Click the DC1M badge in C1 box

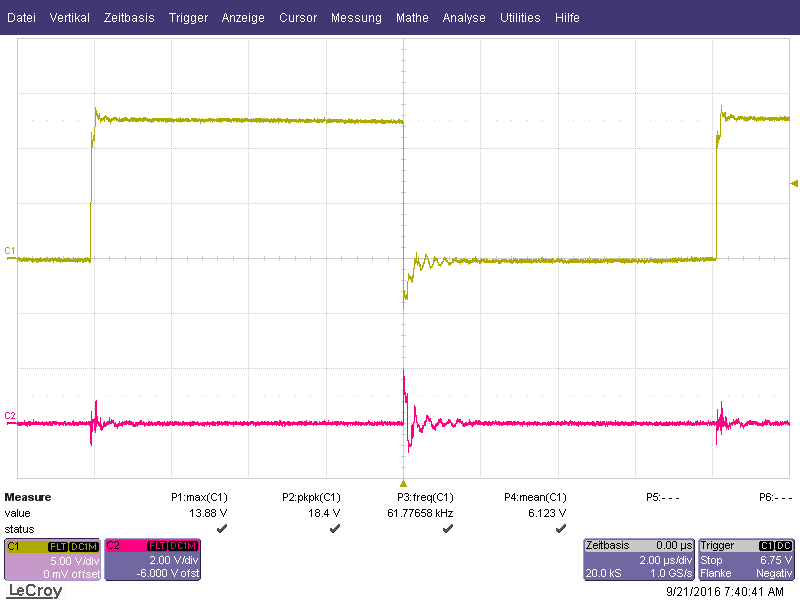84,546
